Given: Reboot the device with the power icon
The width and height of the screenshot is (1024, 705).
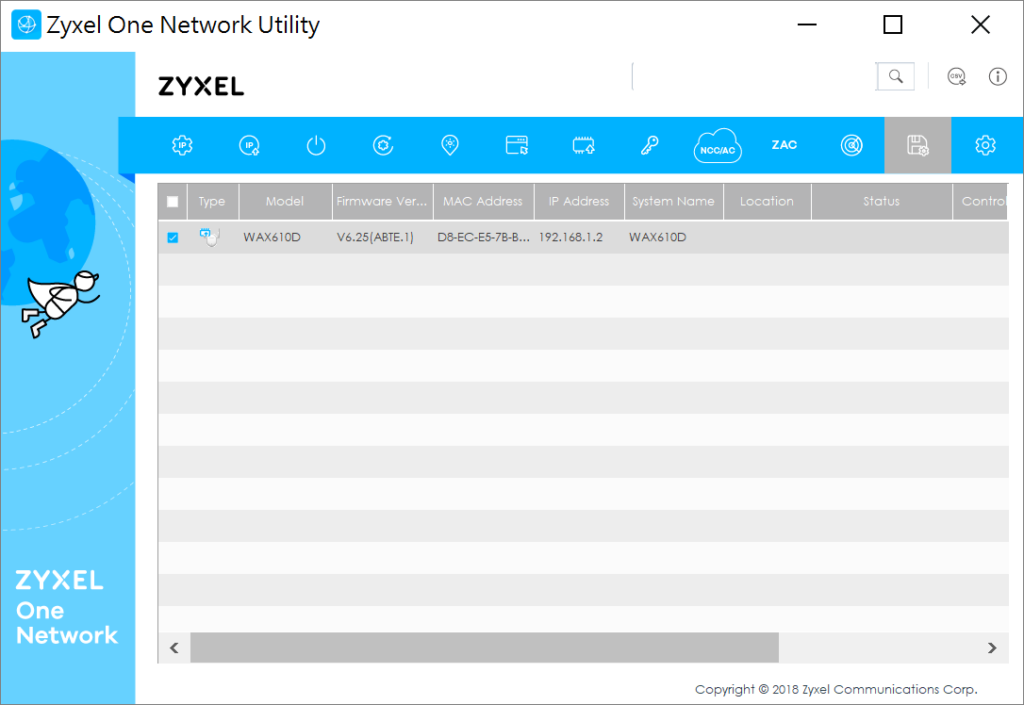Looking at the screenshot, I should pos(316,145).
